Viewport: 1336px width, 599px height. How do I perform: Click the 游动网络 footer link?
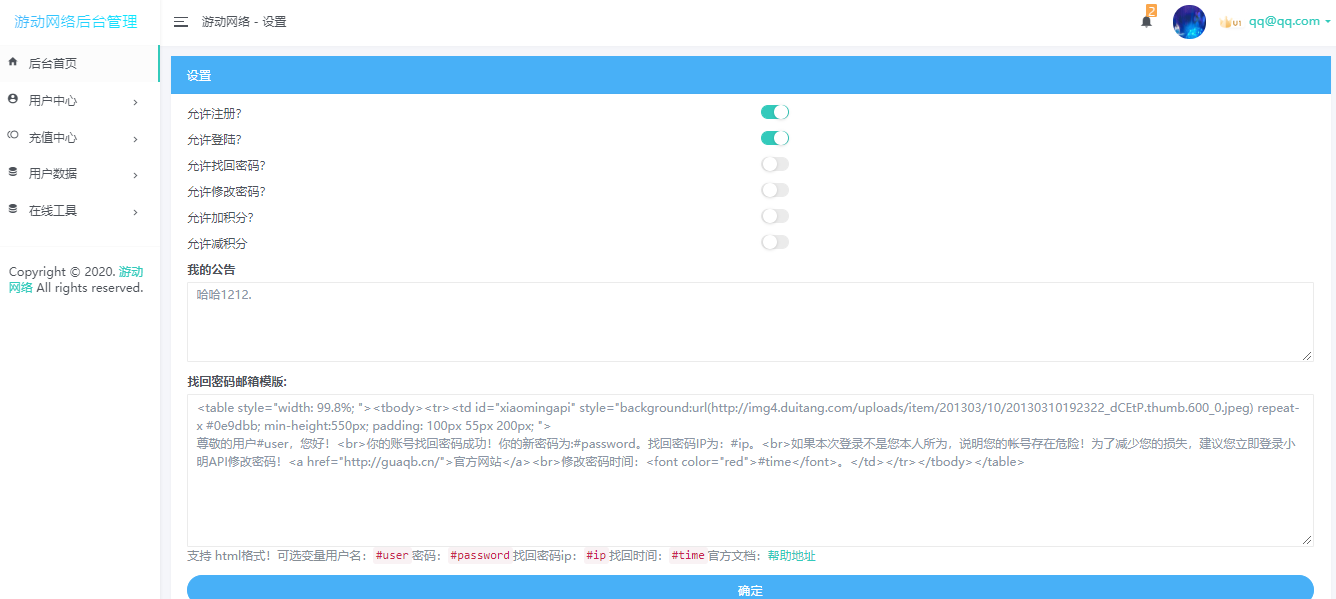click(131, 272)
